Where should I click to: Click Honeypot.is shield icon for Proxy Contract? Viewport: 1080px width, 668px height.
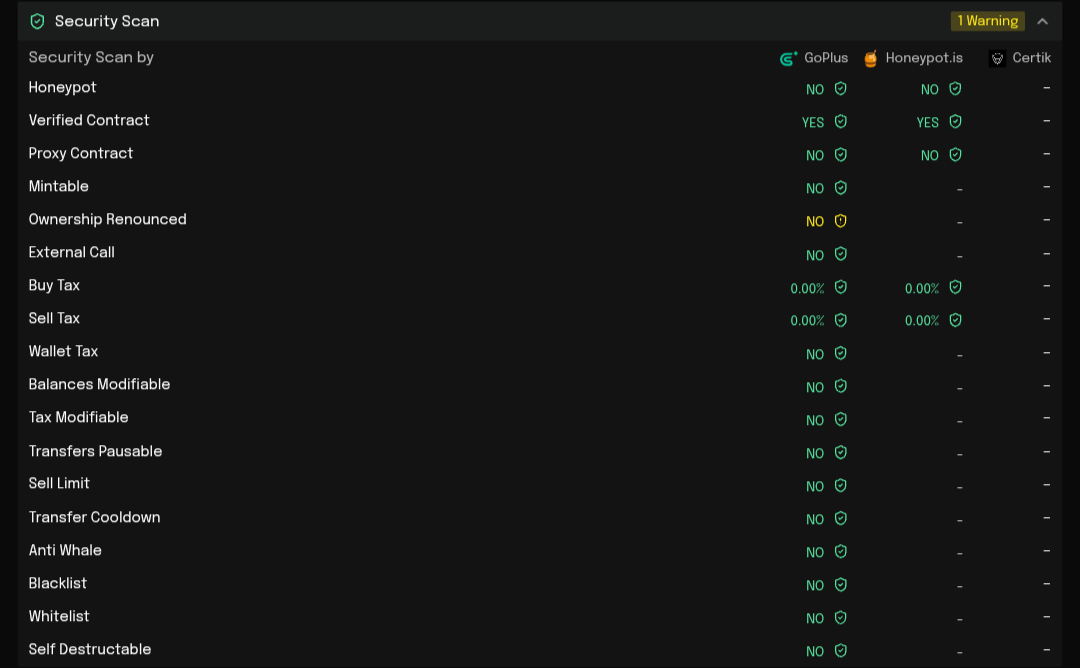coord(955,155)
